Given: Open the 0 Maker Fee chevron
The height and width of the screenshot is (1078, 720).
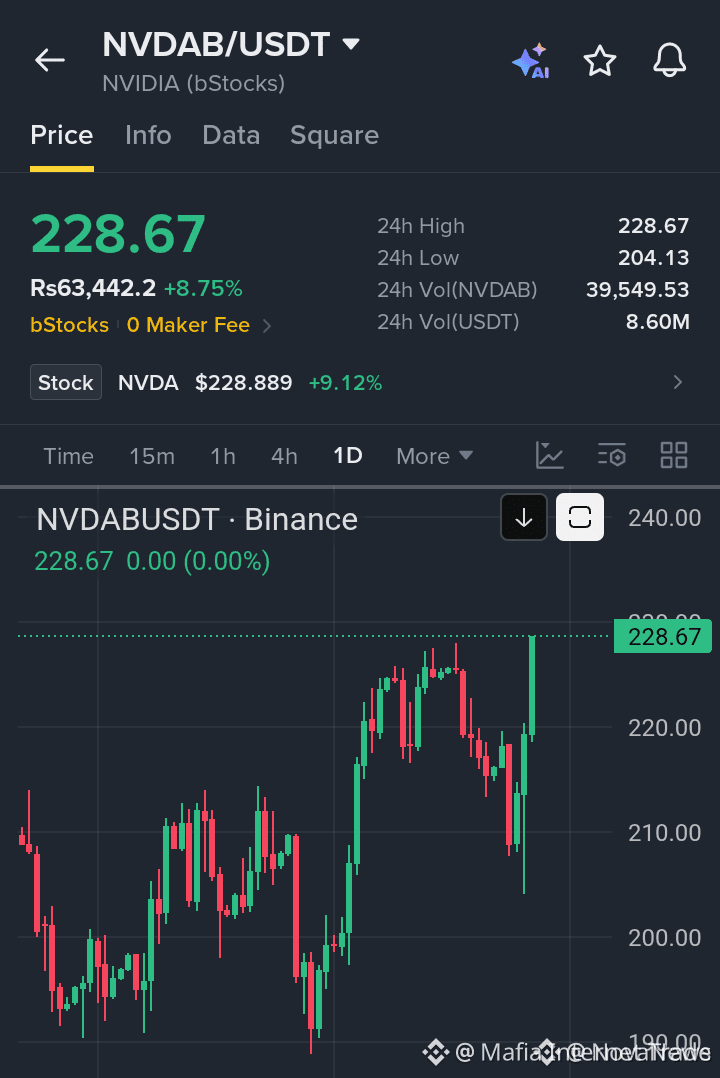Looking at the screenshot, I should [267, 326].
